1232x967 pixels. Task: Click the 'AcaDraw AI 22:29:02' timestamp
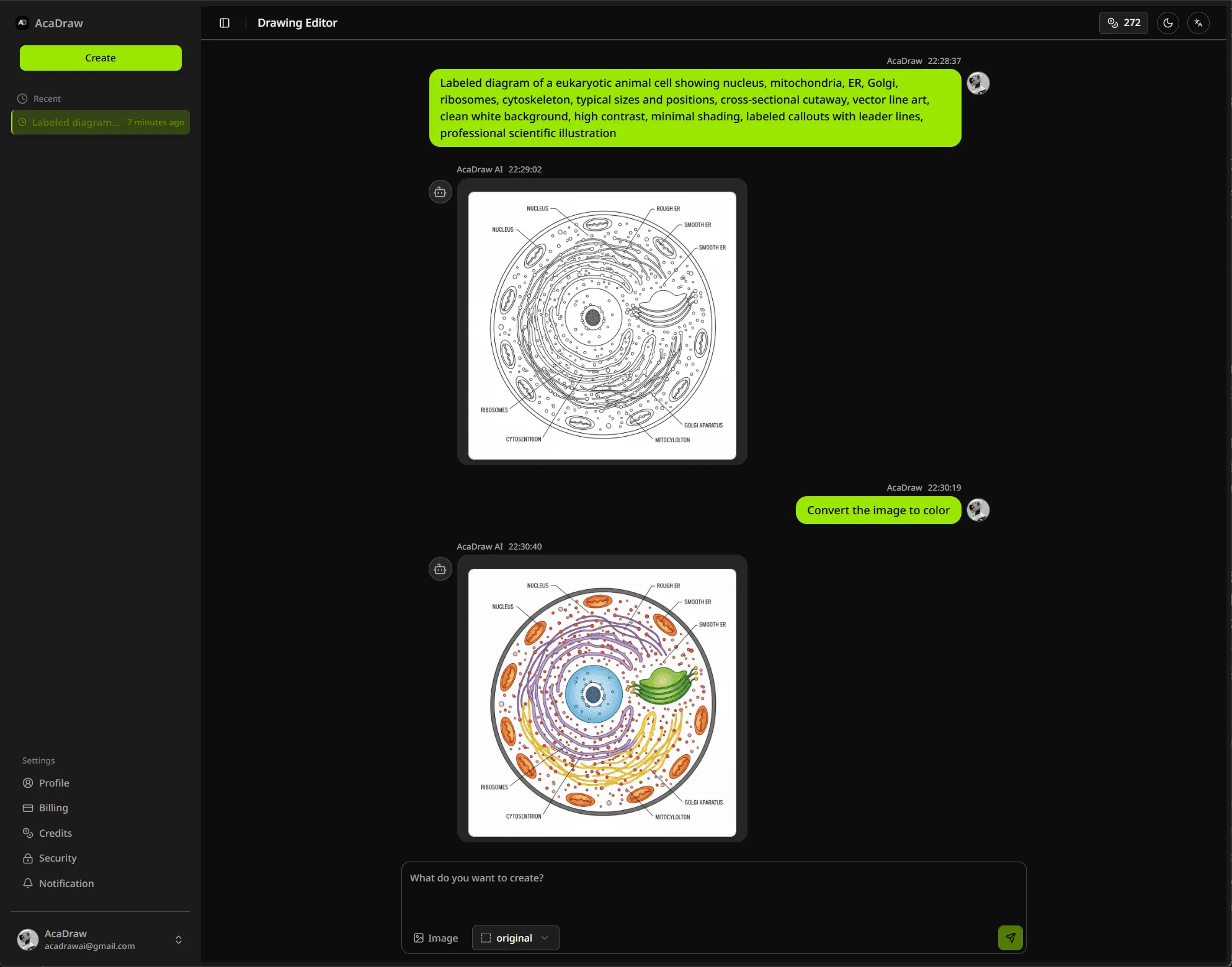coord(499,169)
